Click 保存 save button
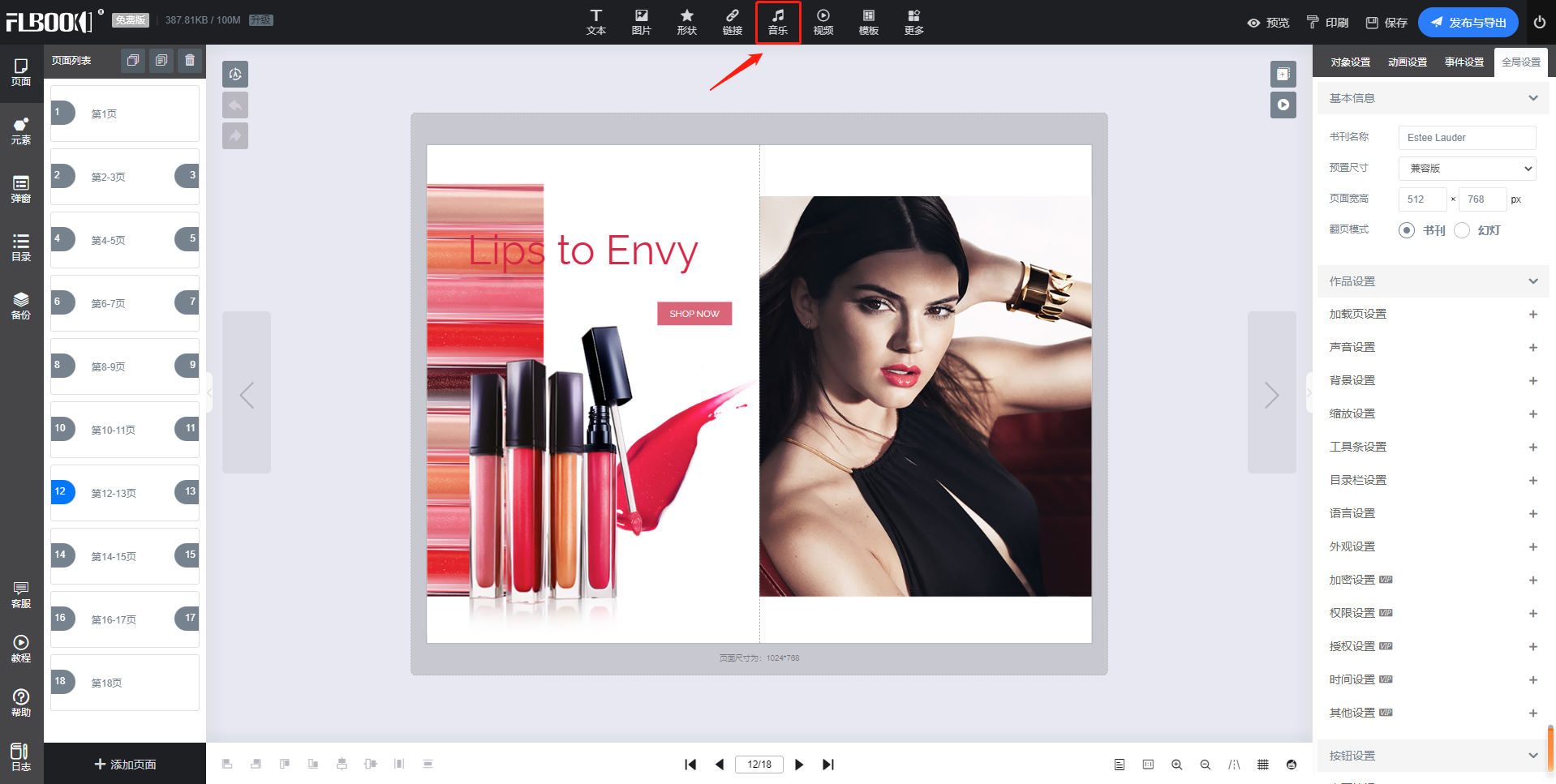This screenshot has width=1556, height=784. tap(1386, 23)
